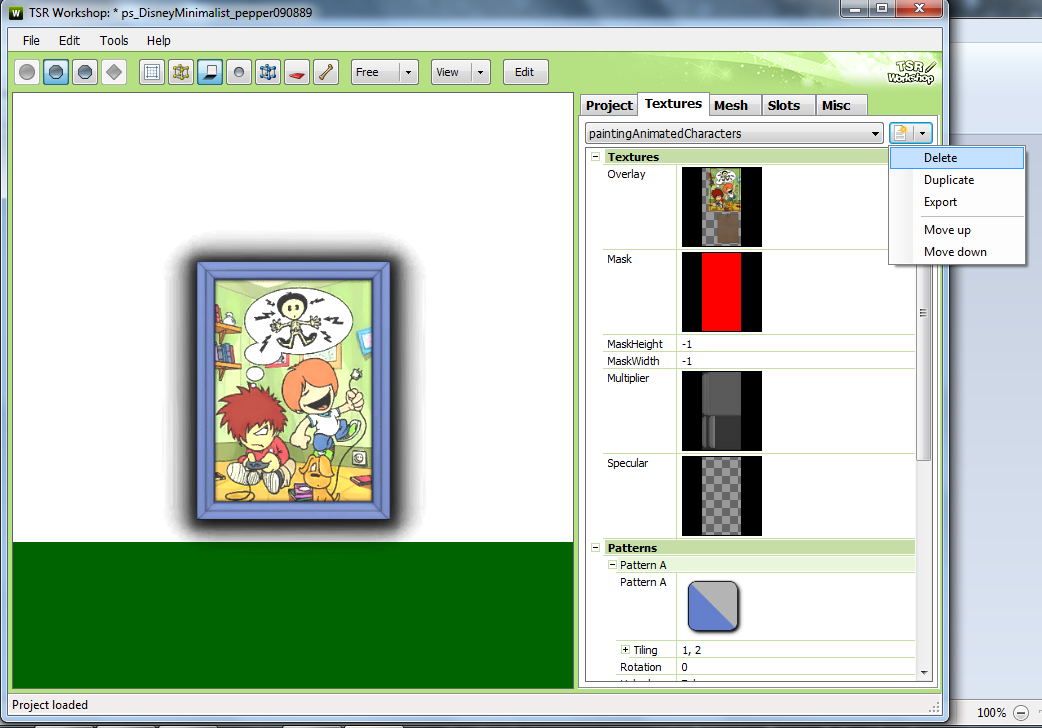1042x728 pixels.
Task: Click the 'Multiplier' property label
Action: click(628, 378)
